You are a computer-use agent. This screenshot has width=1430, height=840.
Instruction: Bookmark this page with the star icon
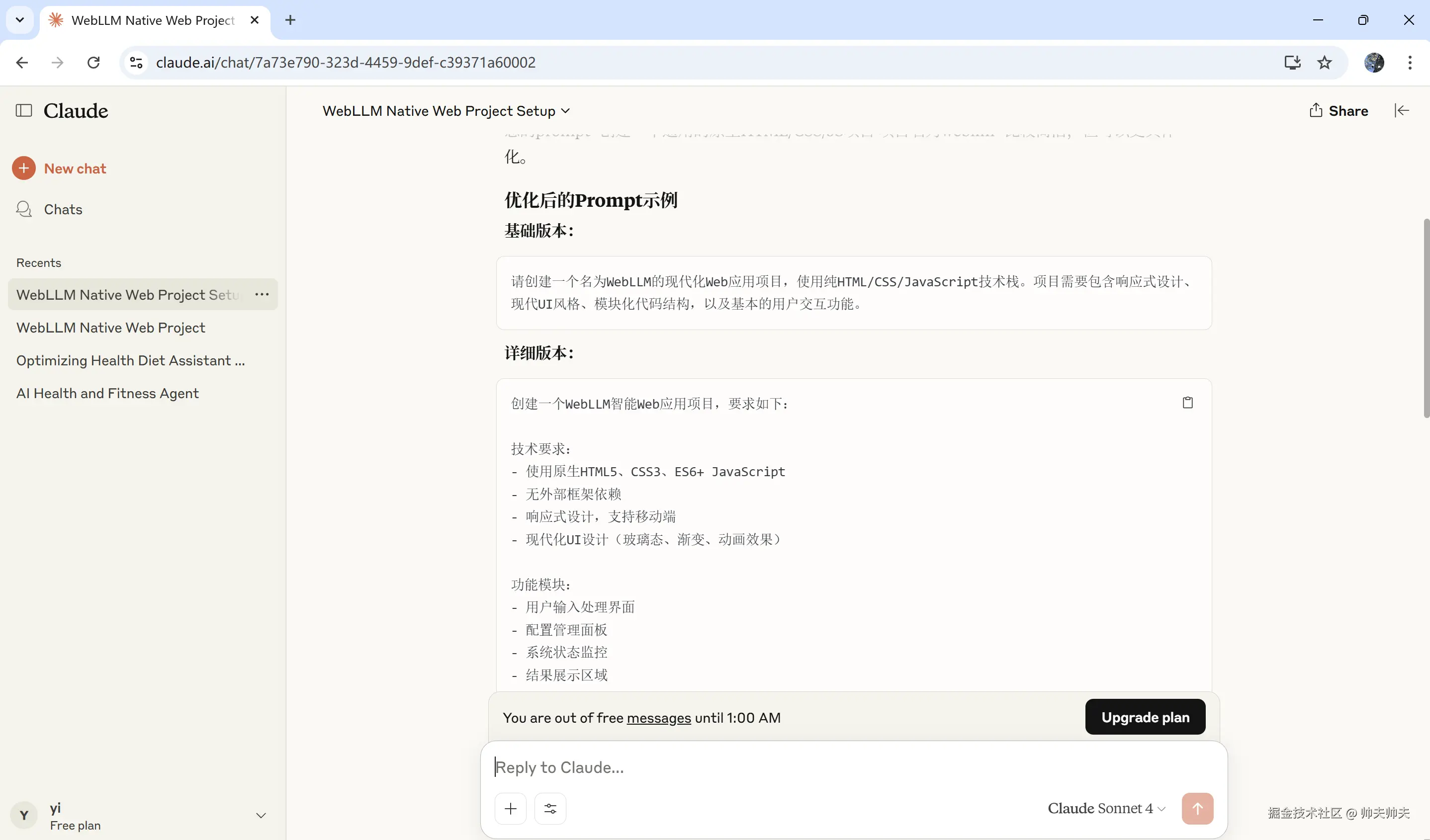1324,63
